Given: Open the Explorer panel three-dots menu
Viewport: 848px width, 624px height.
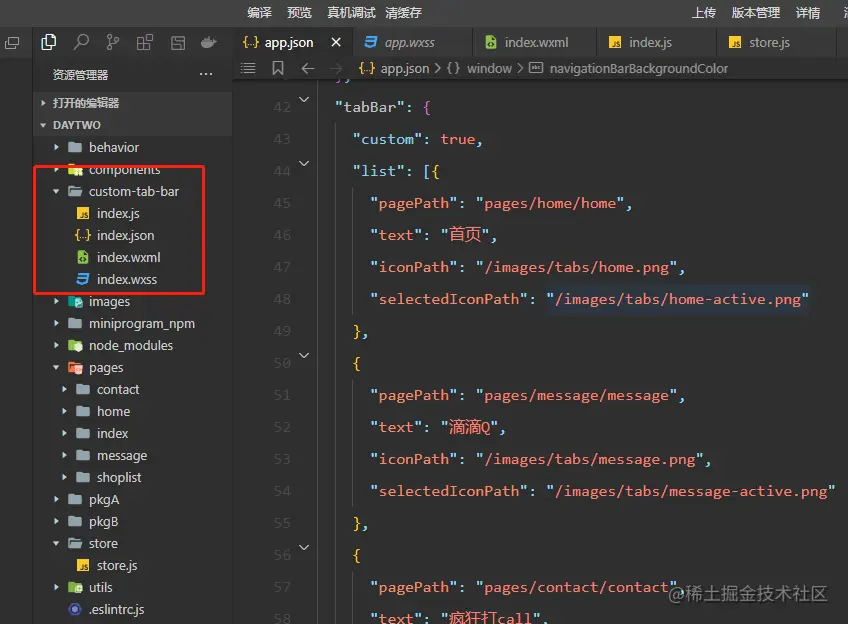Looking at the screenshot, I should [206, 74].
